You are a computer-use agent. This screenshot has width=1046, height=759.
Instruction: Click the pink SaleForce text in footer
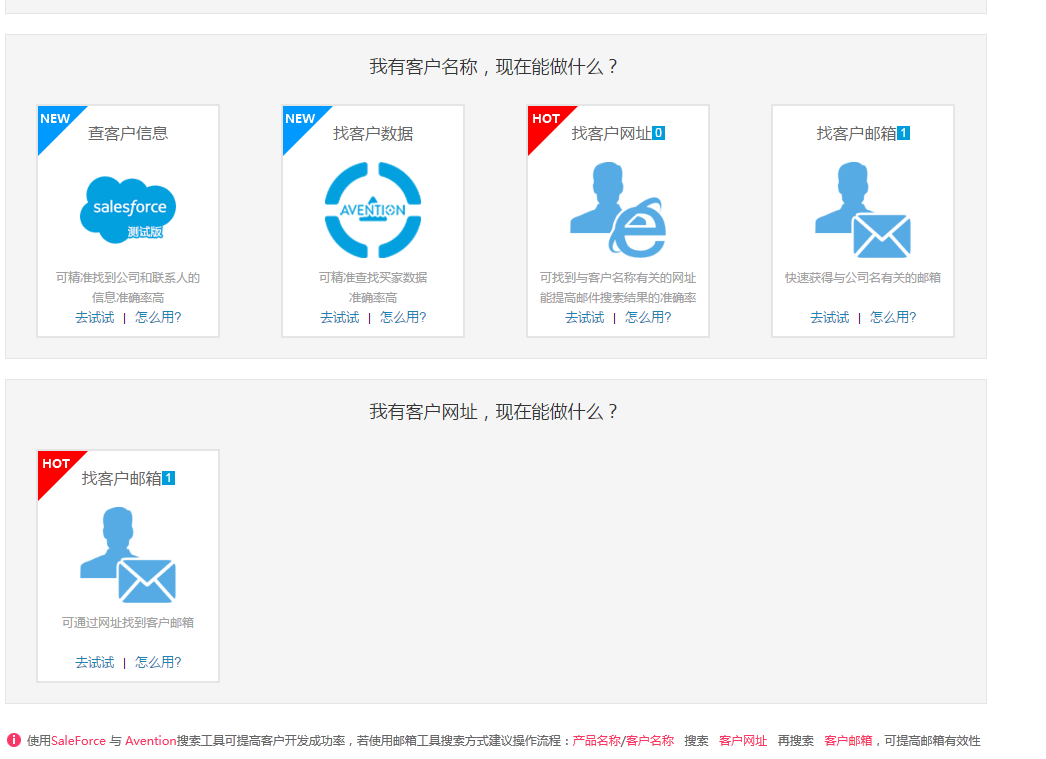[x=78, y=741]
